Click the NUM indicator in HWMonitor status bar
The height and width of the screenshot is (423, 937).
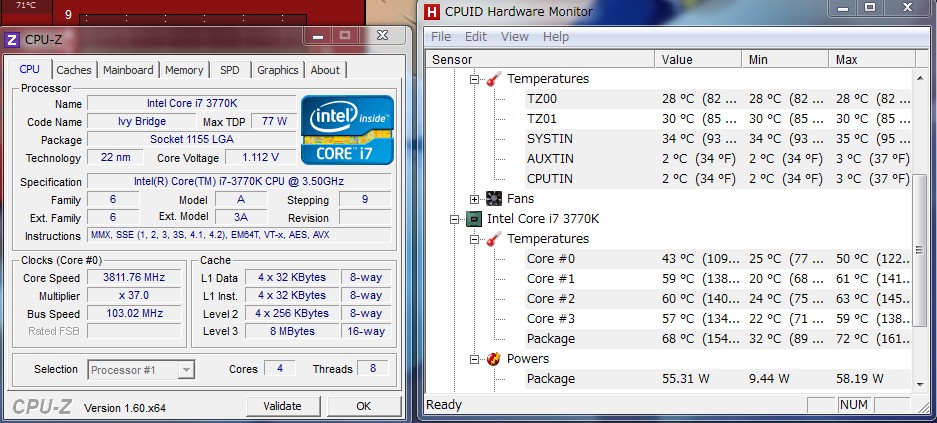(x=853, y=405)
